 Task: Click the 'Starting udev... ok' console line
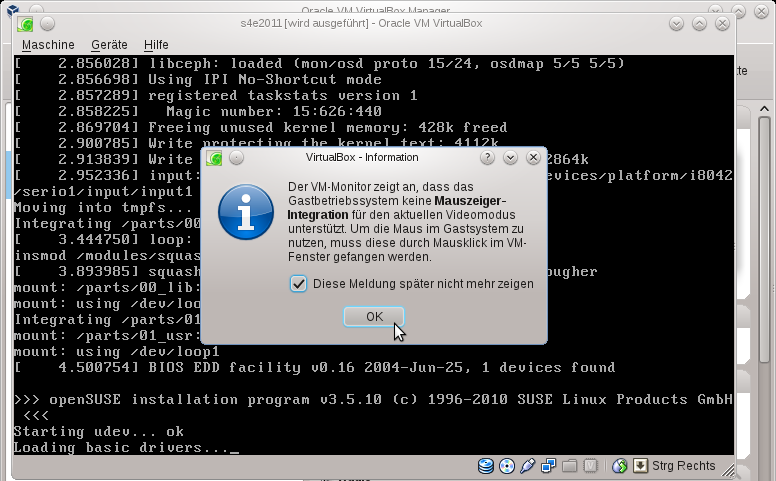(x=99, y=432)
